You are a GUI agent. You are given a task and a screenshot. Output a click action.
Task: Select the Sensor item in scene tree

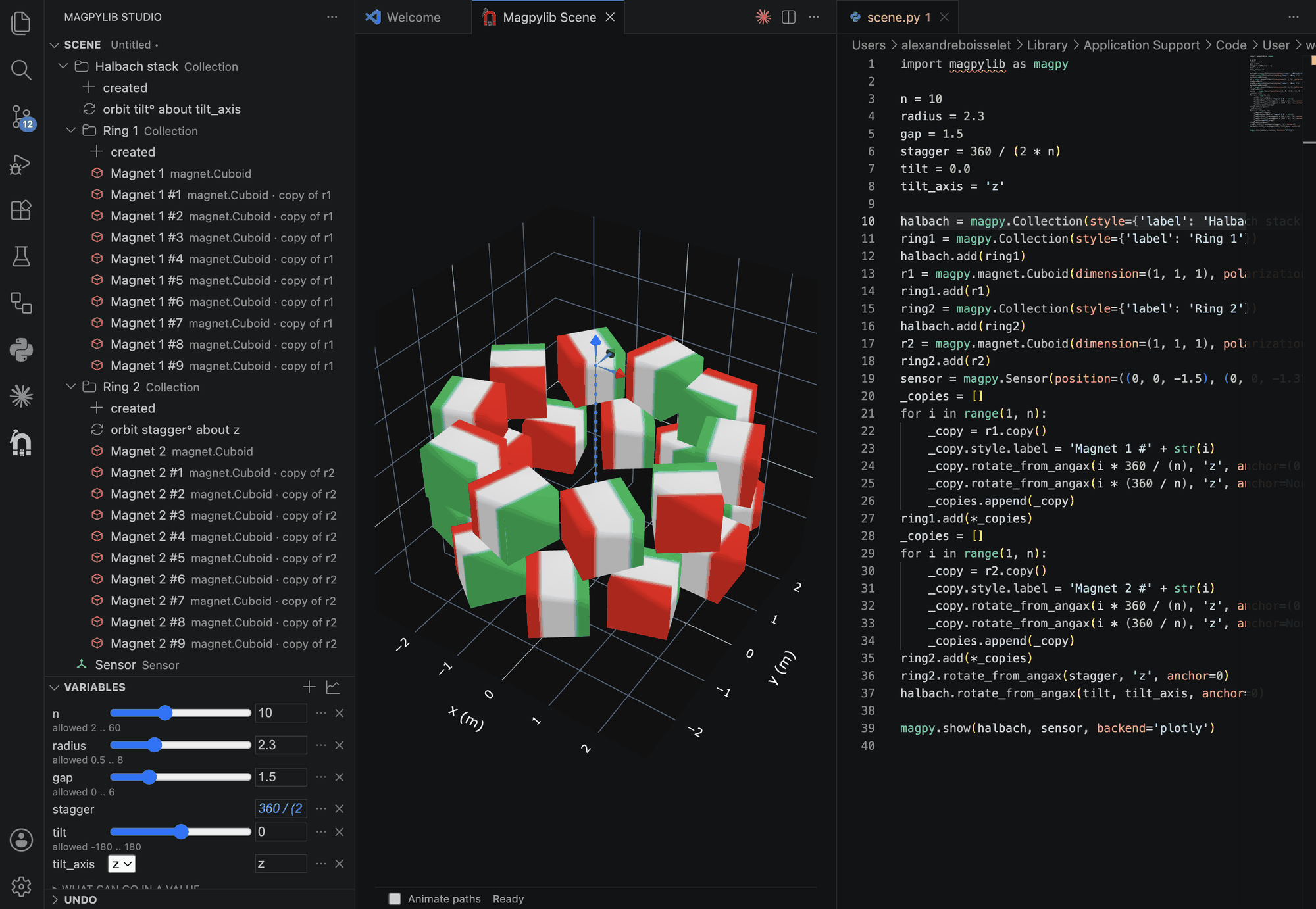click(x=200, y=665)
